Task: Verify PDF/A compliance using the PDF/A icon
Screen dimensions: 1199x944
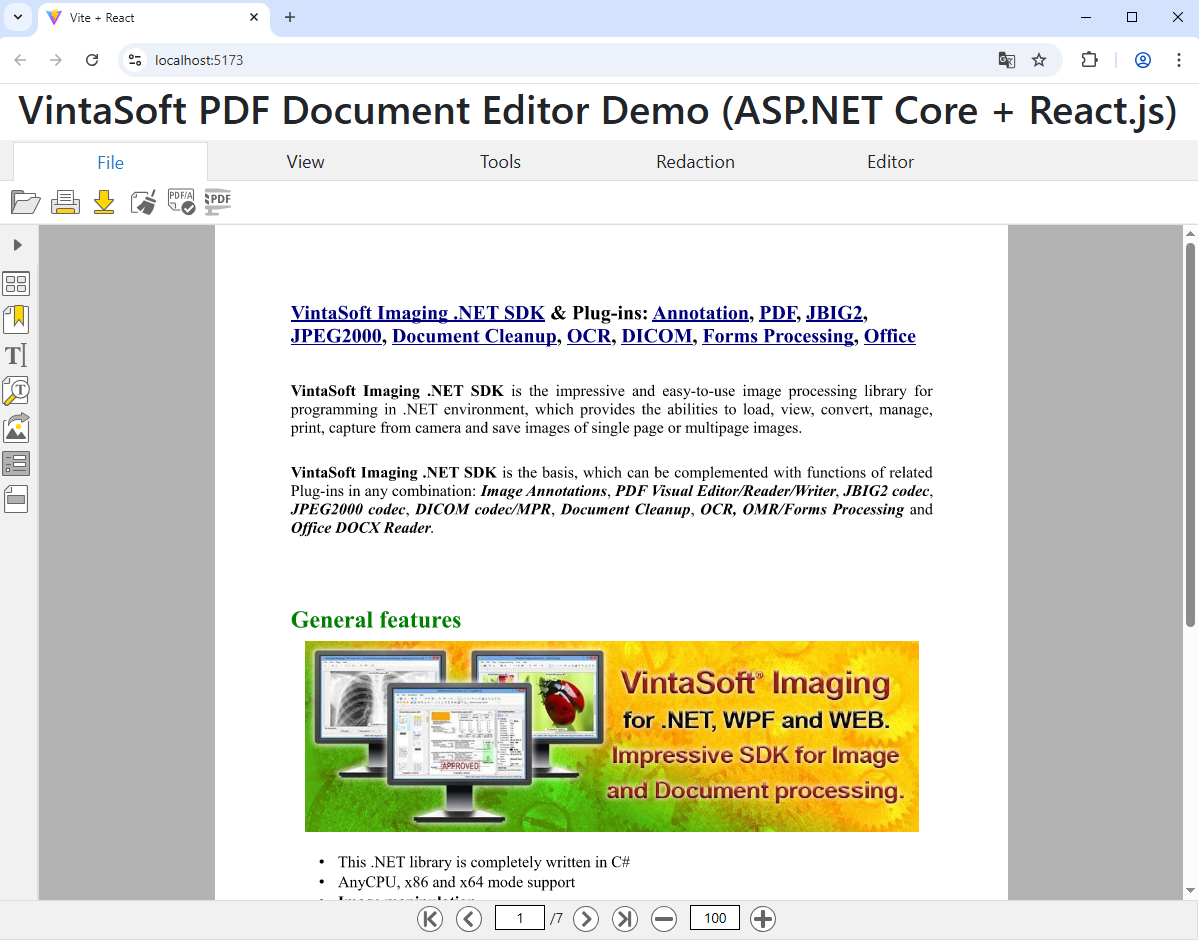Action: (181, 202)
